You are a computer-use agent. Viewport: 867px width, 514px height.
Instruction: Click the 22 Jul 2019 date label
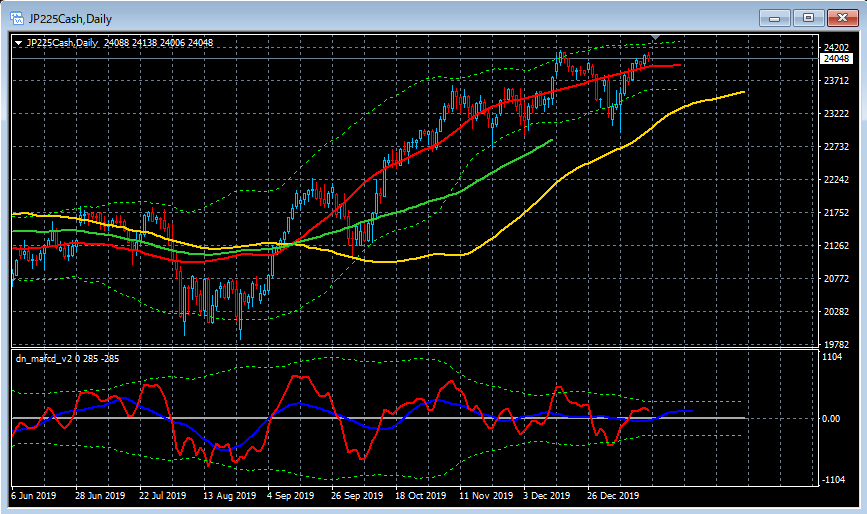click(x=163, y=496)
